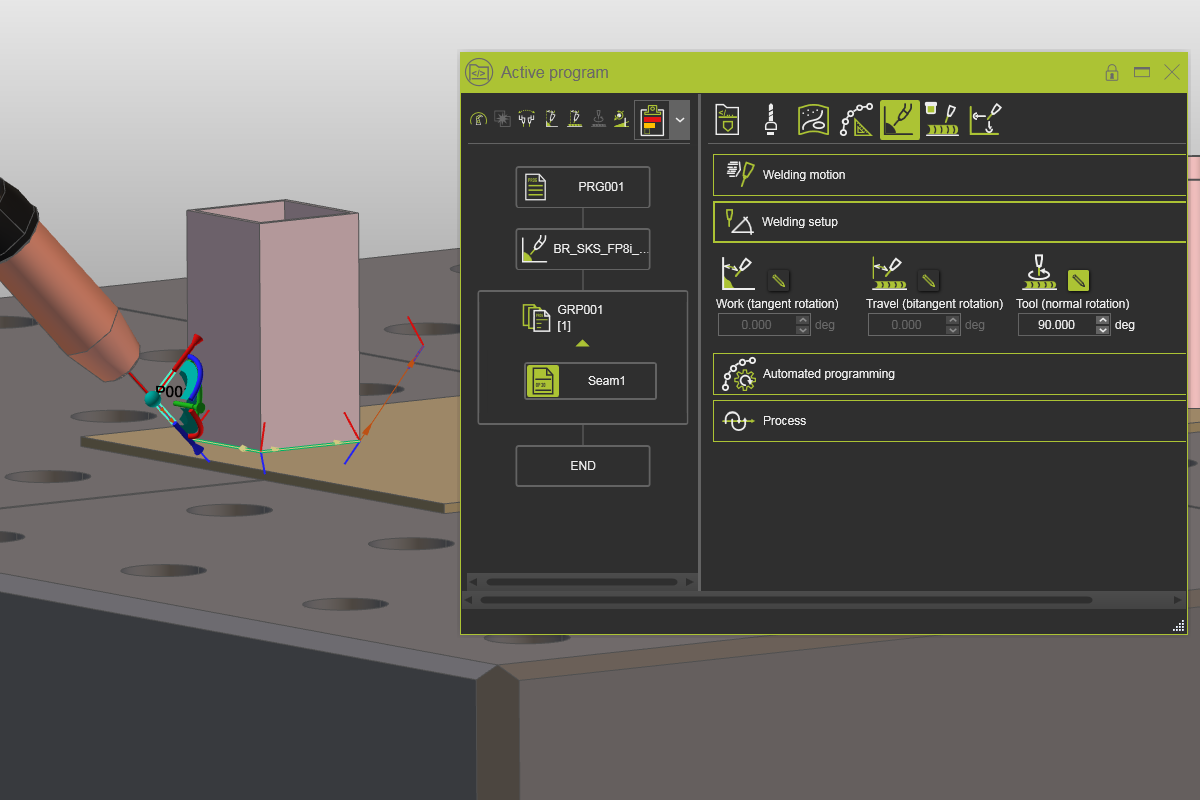The height and width of the screenshot is (800, 1200).
Task: Expand the Process section
Action: (x=948, y=420)
